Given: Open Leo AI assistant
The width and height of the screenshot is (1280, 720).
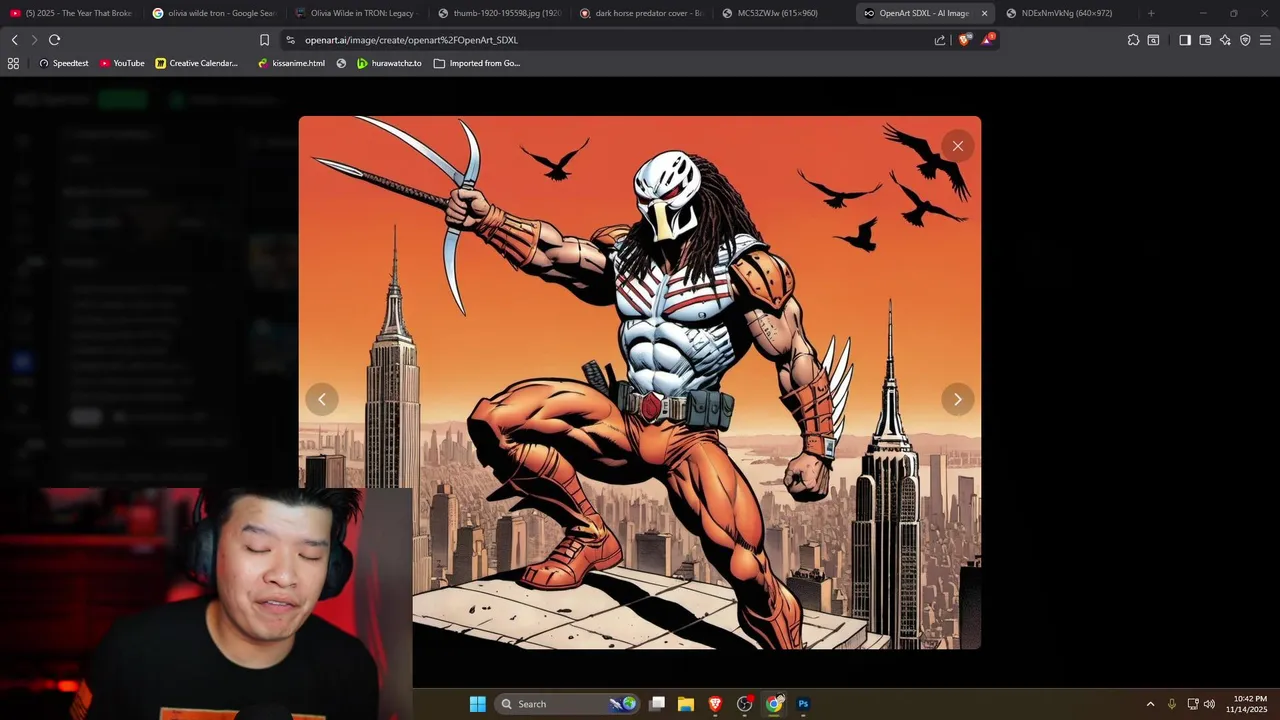Looking at the screenshot, I should point(1225,40).
